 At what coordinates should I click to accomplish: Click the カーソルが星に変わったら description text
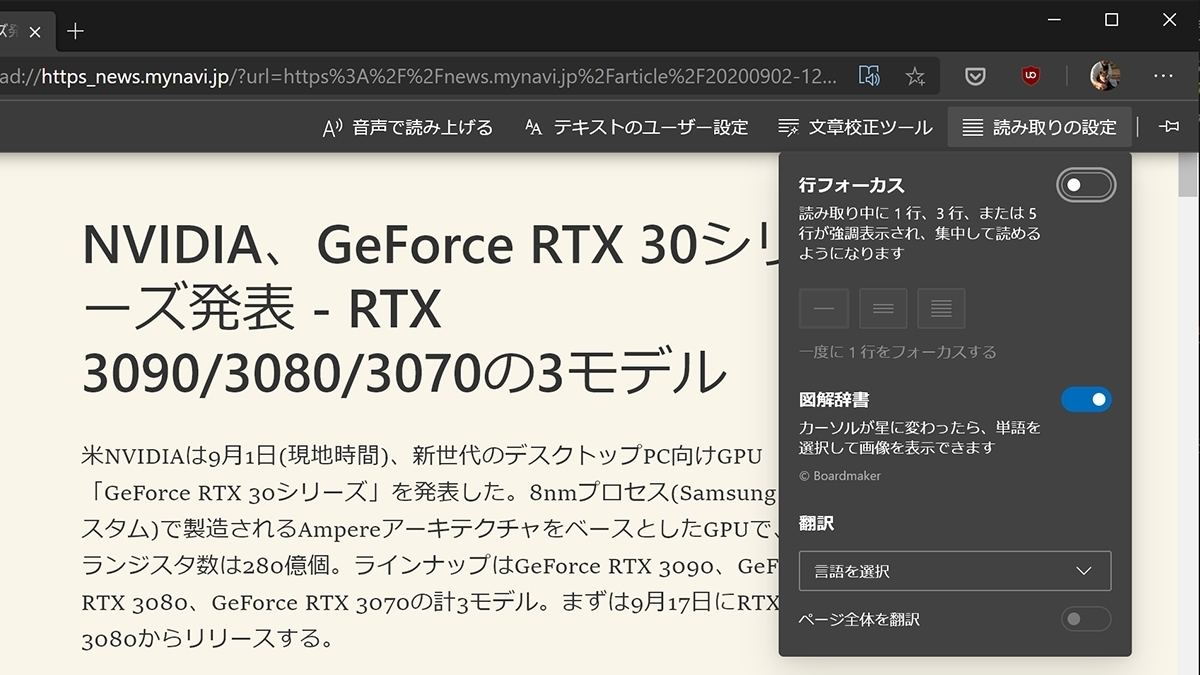point(920,438)
